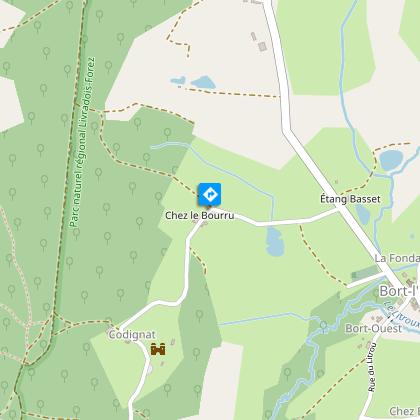
Task: Click the Parc naturel régional Livradois-Forez label
Action: point(82,142)
